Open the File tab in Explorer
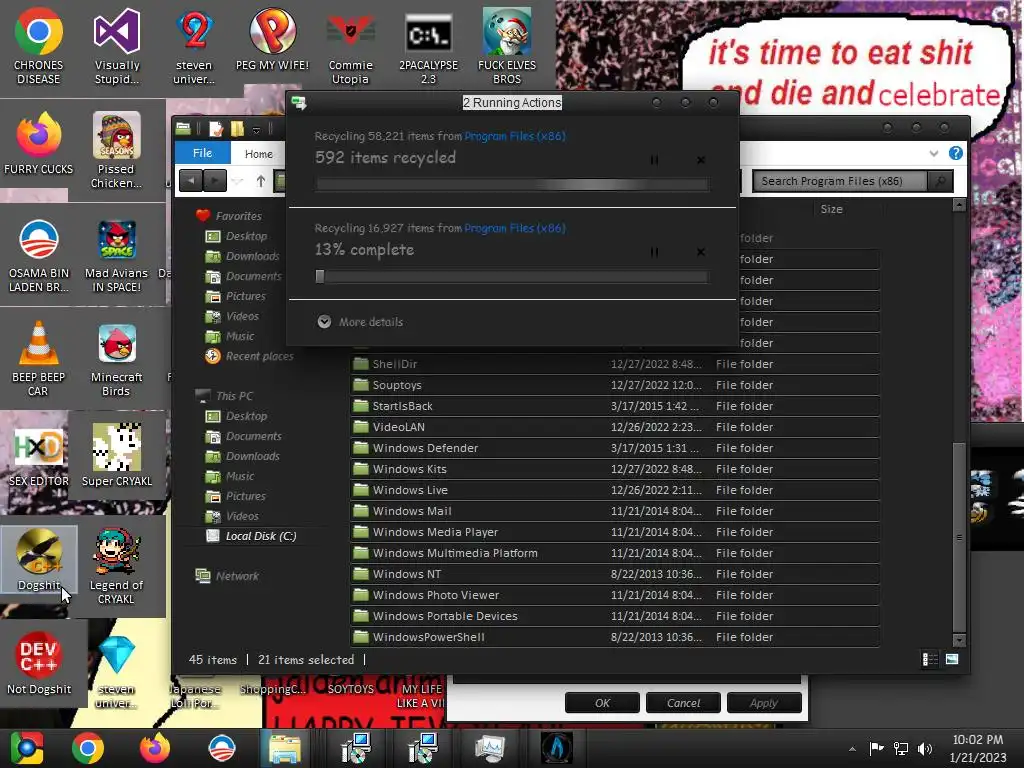This screenshot has height=768, width=1024. coord(202,153)
